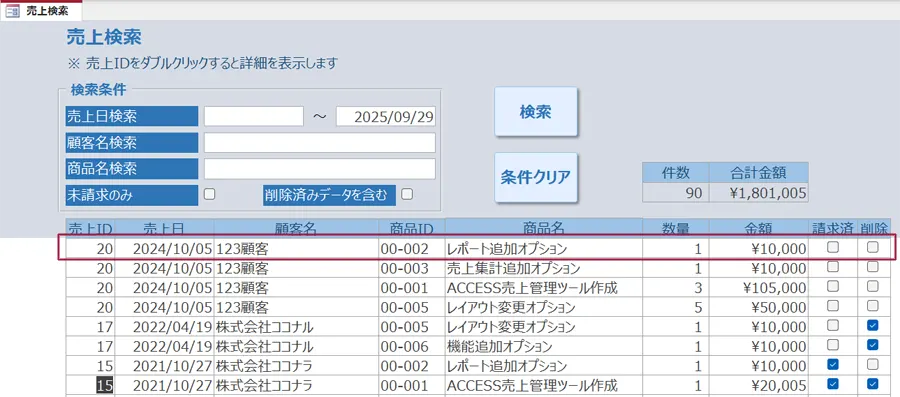The image size is (900, 397).
Task: Tick 請求済 in 機能追加オプション row
Action: (x=832, y=345)
